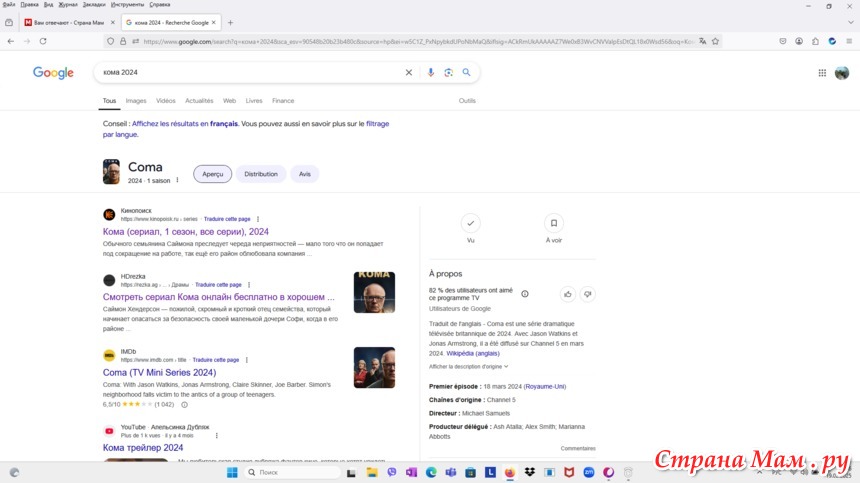Click Traduire cette page for IMDb result
This screenshot has height=483, width=860.
(216, 360)
